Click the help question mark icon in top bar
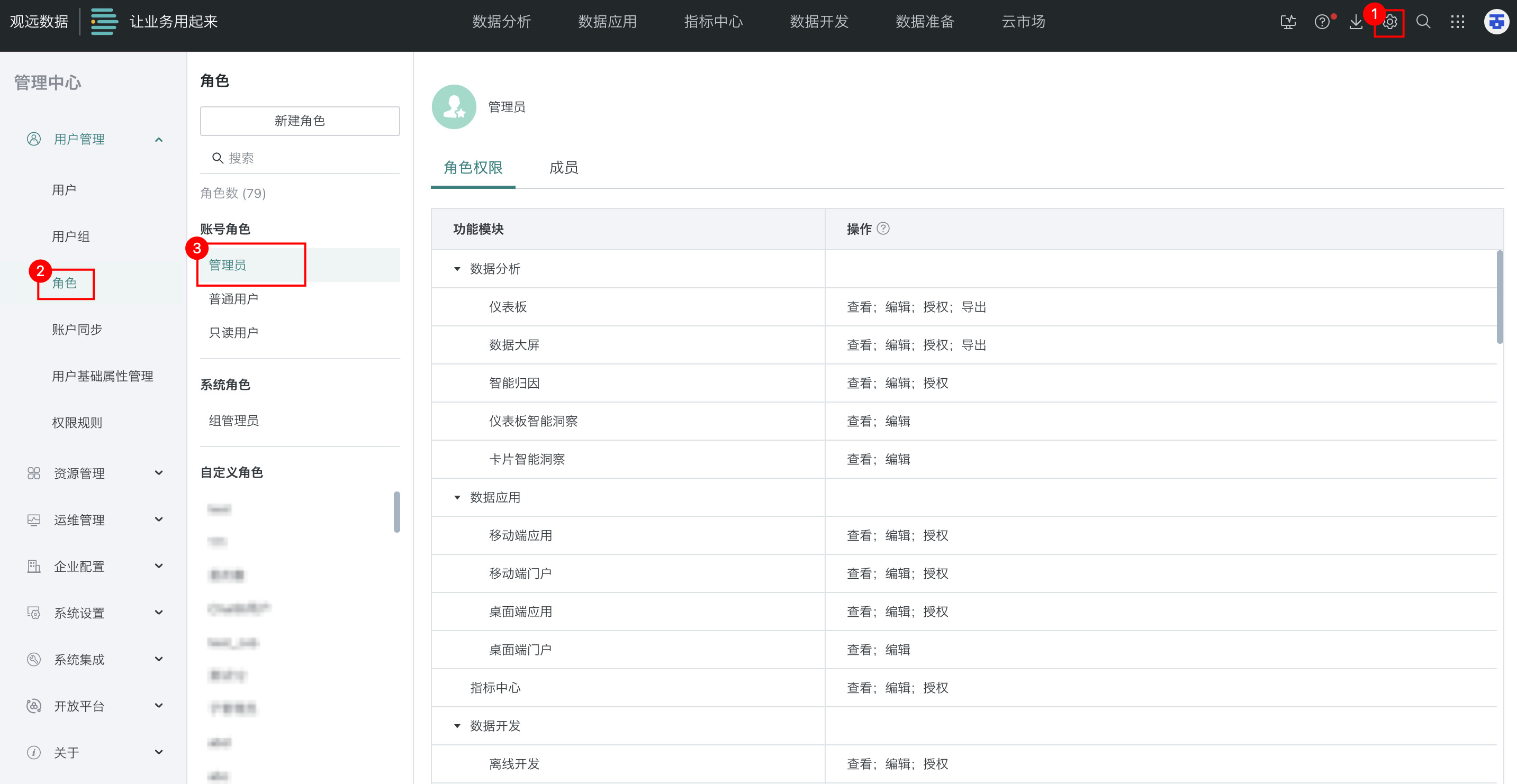 point(1322,22)
